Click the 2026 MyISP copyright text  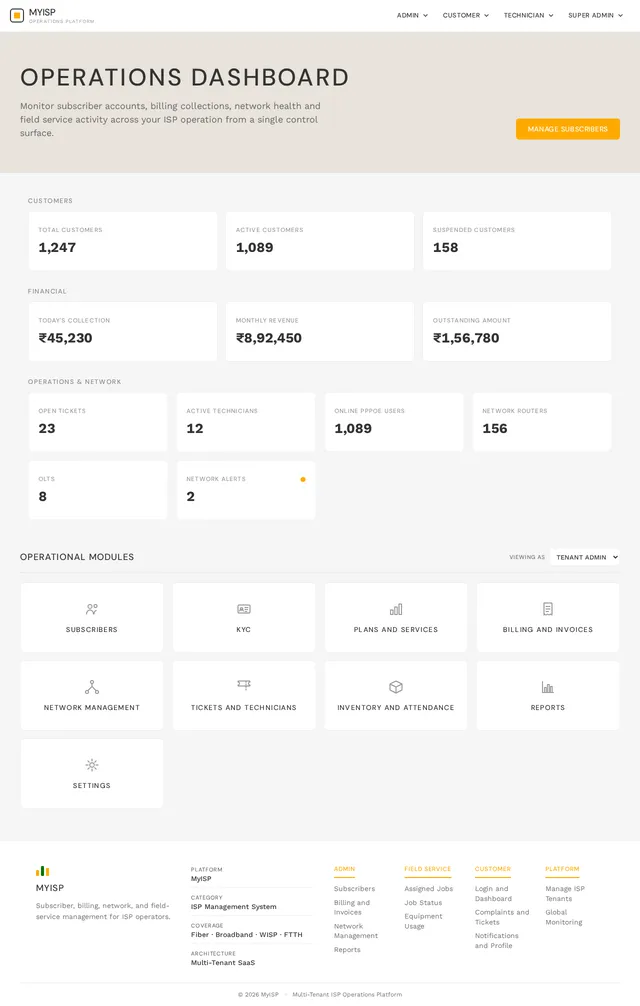coord(258,994)
